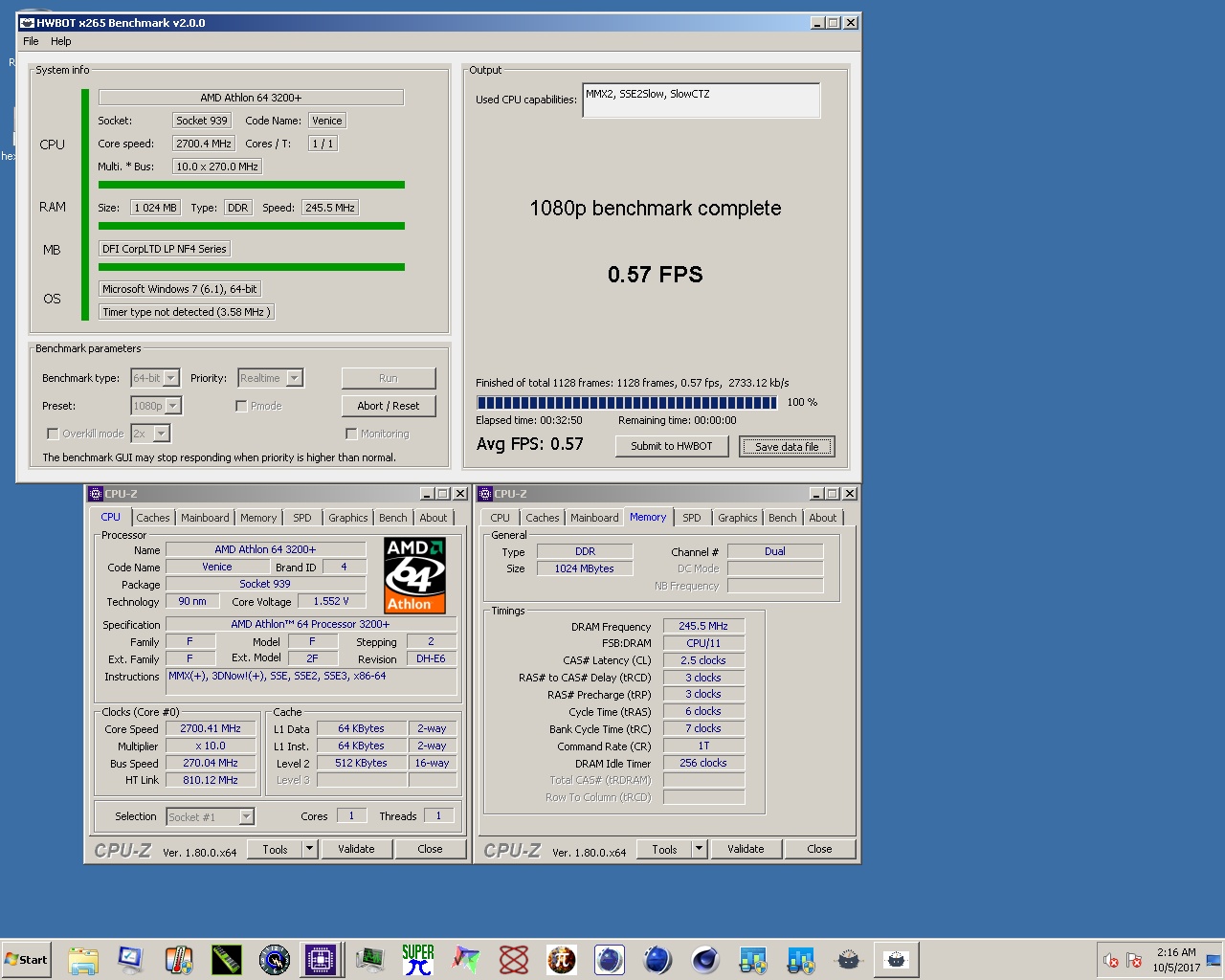Viewport: 1225px width, 980px height.
Task: Toggle the Overkill mode checkbox
Action: (53, 434)
